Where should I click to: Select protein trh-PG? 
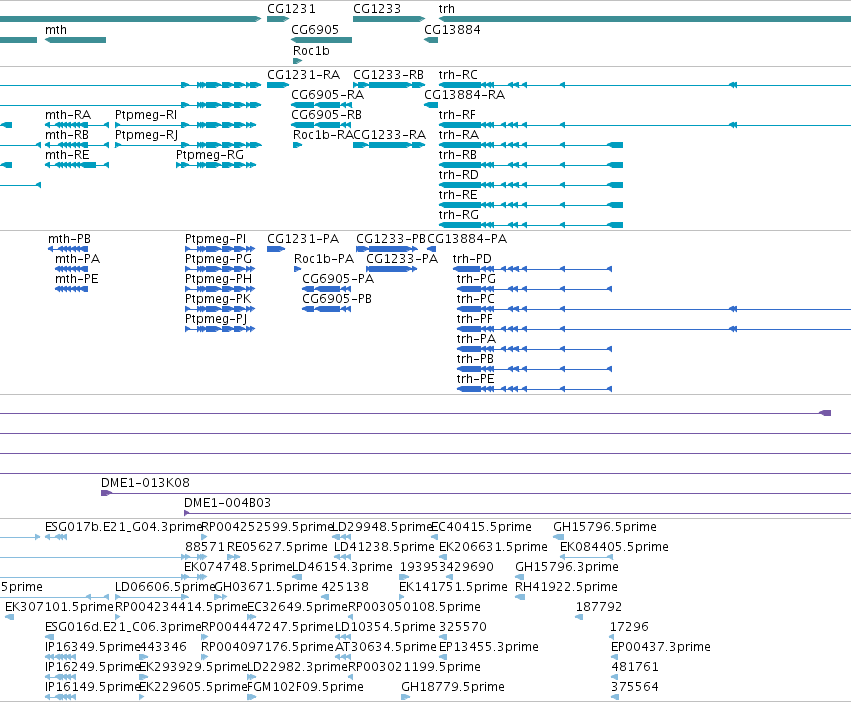(535, 289)
